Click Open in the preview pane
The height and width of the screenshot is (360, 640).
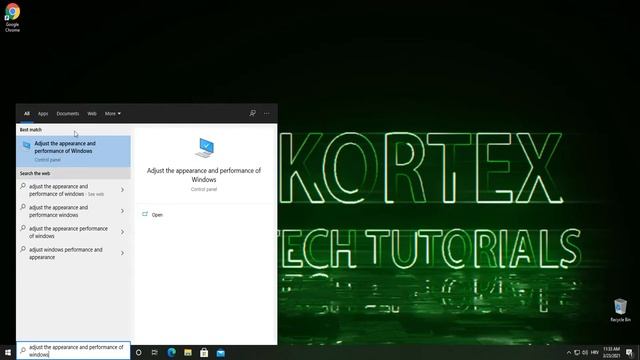coord(157,215)
